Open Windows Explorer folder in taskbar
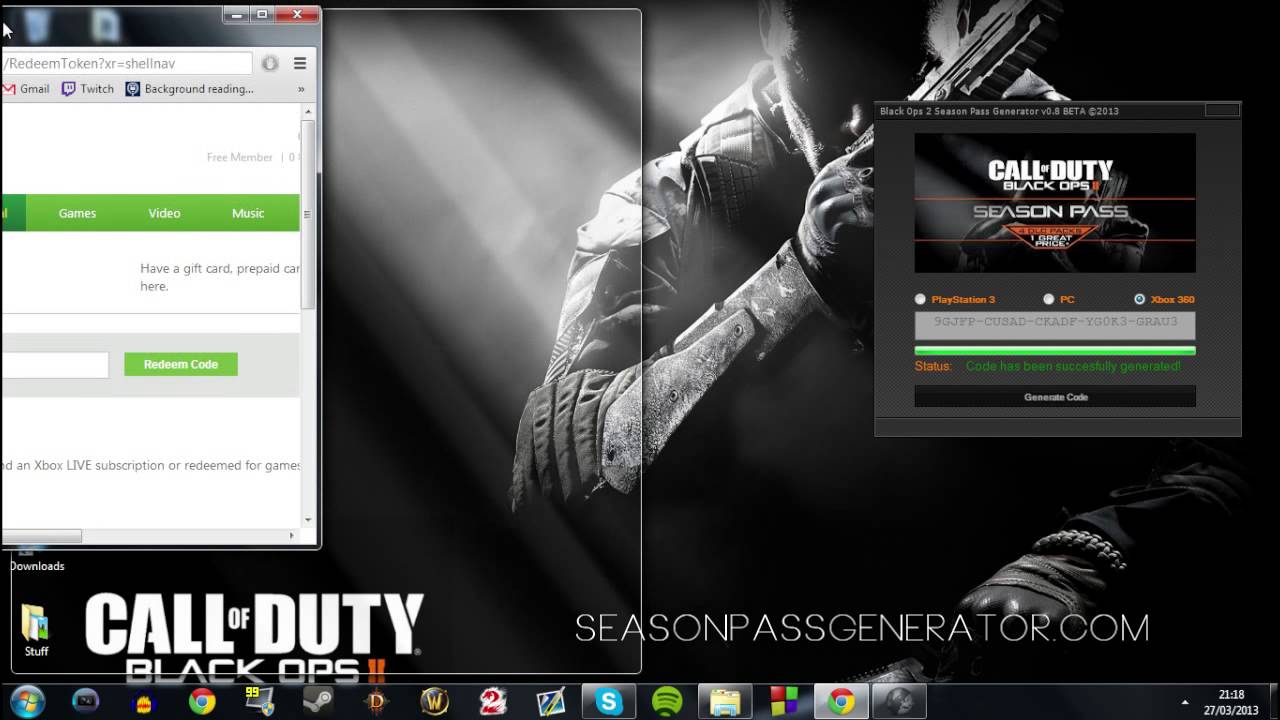The height and width of the screenshot is (720, 1280). pos(725,702)
